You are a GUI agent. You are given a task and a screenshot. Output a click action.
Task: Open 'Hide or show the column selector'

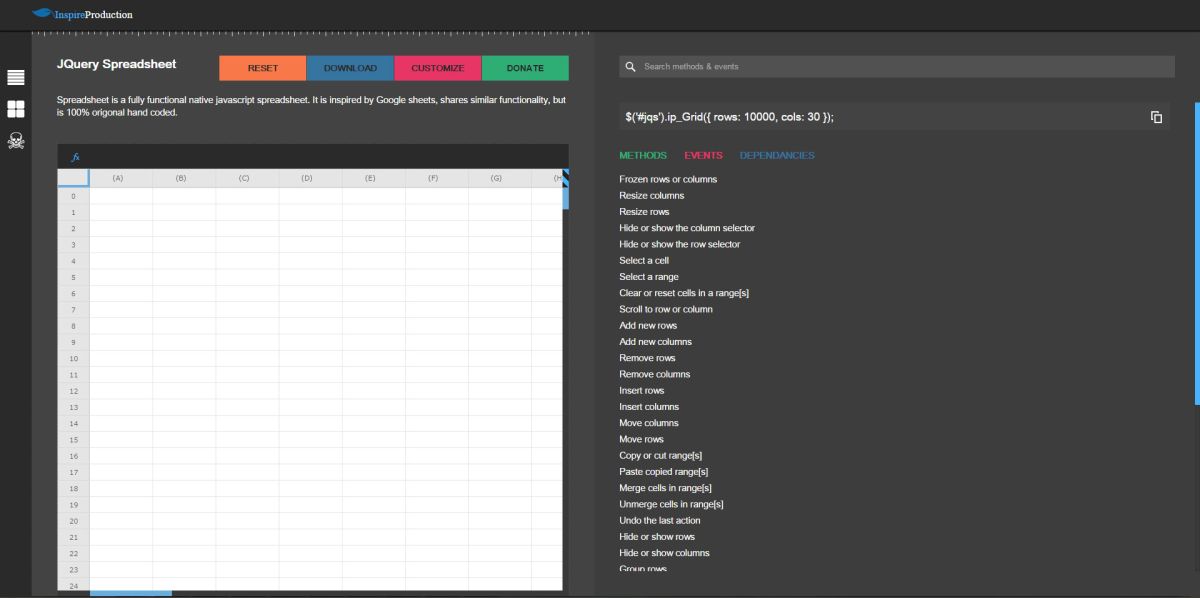tap(687, 228)
